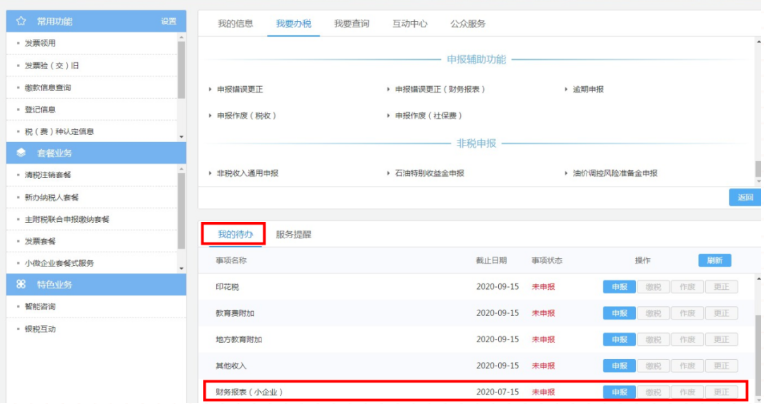Screen dimensions: 764x404
Task: Click 未申报 status in 其他收入 row
Action: [543, 366]
